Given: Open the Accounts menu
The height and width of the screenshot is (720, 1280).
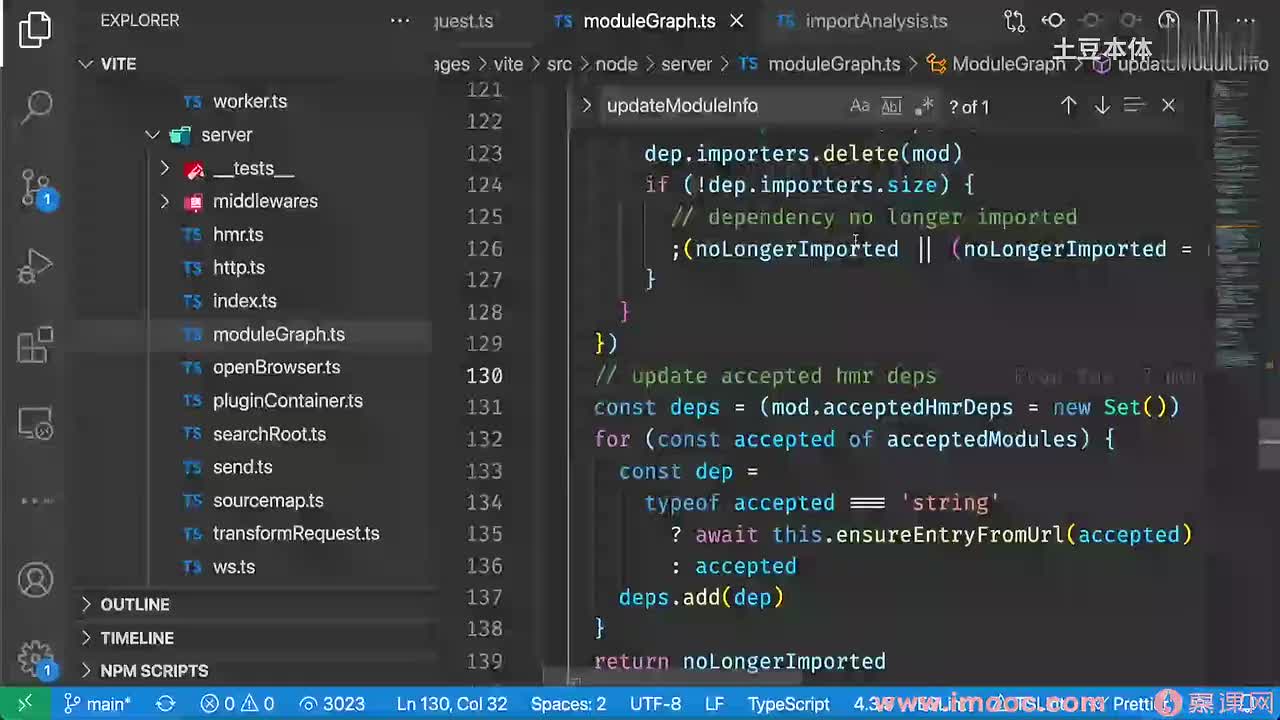Looking at the screenshot, I should pyautogui.click(x=36, y=580).
